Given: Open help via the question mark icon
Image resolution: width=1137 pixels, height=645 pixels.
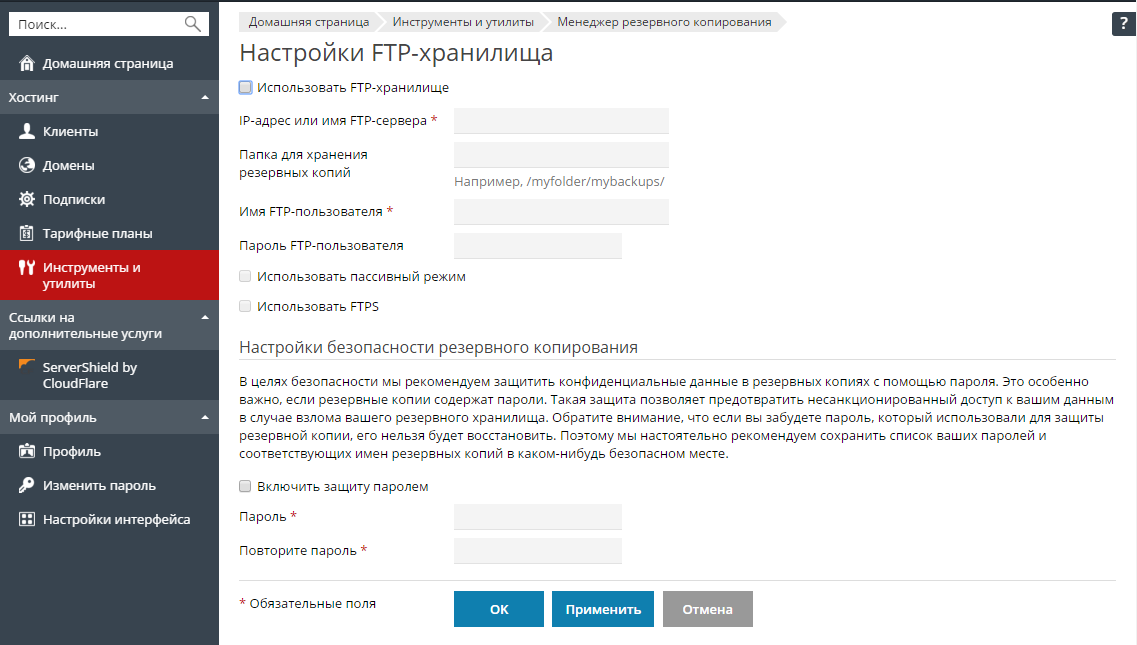Looking at the screenshot, I should 1124,25.
